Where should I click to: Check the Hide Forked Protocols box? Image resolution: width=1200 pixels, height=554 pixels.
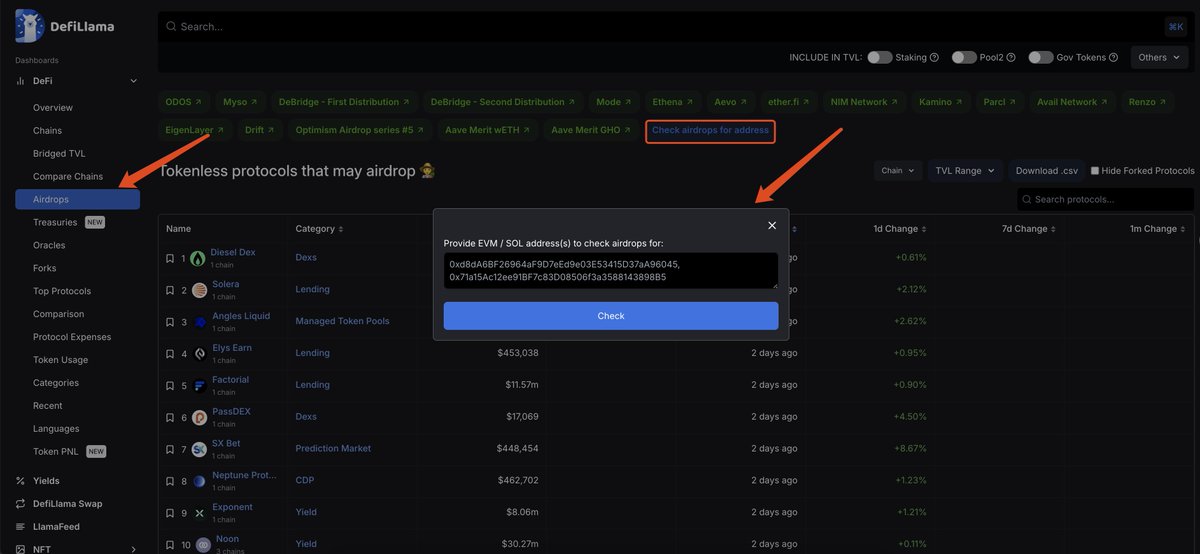[x=1095, y=171]
